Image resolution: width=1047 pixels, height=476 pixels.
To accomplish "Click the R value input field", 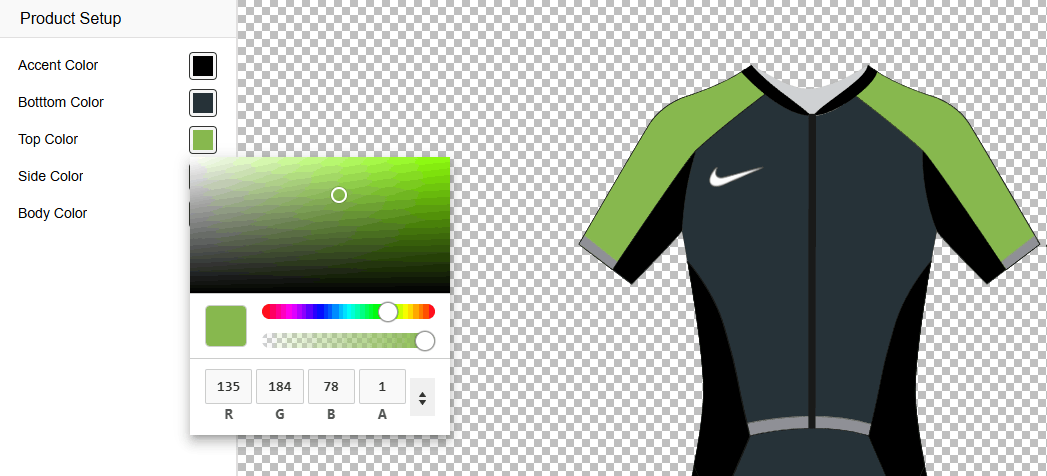I will pyautogui.click(x=229, y=387).
